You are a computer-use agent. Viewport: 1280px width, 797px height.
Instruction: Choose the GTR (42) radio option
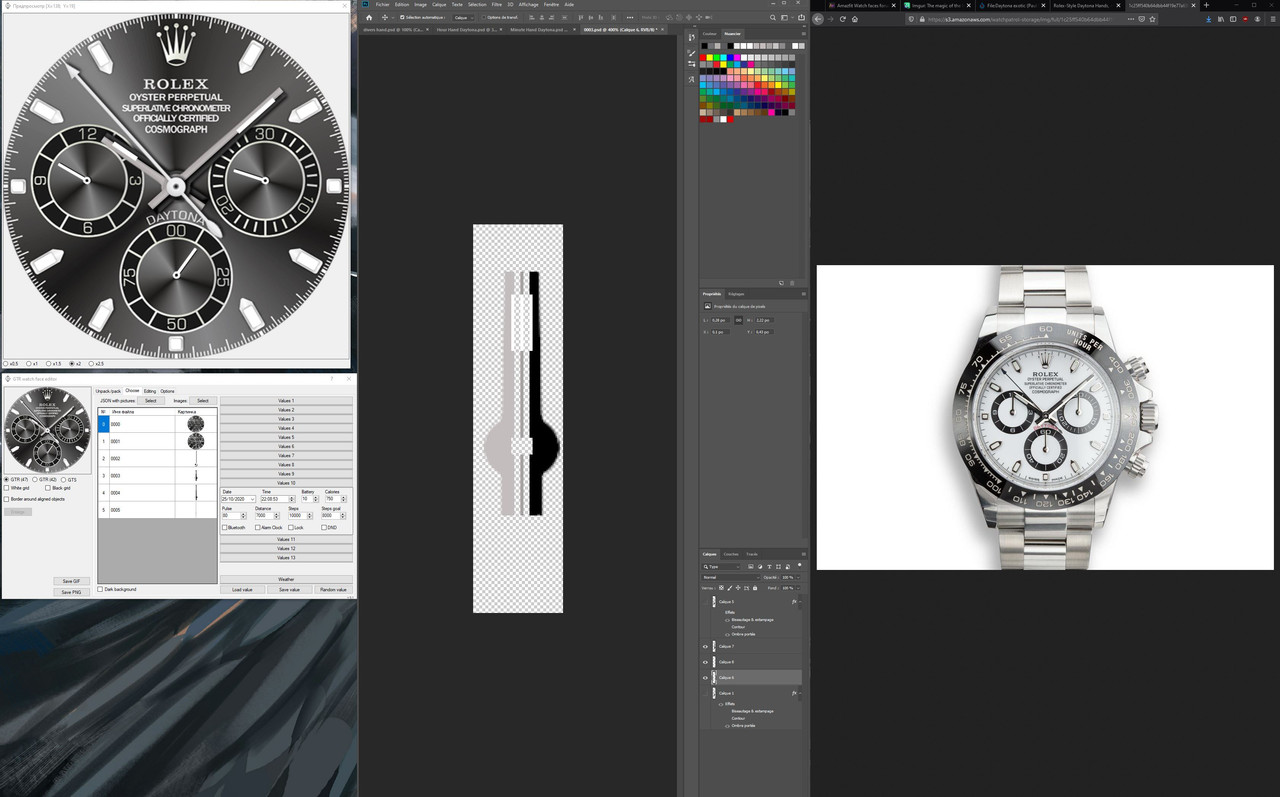pos(36,480)
